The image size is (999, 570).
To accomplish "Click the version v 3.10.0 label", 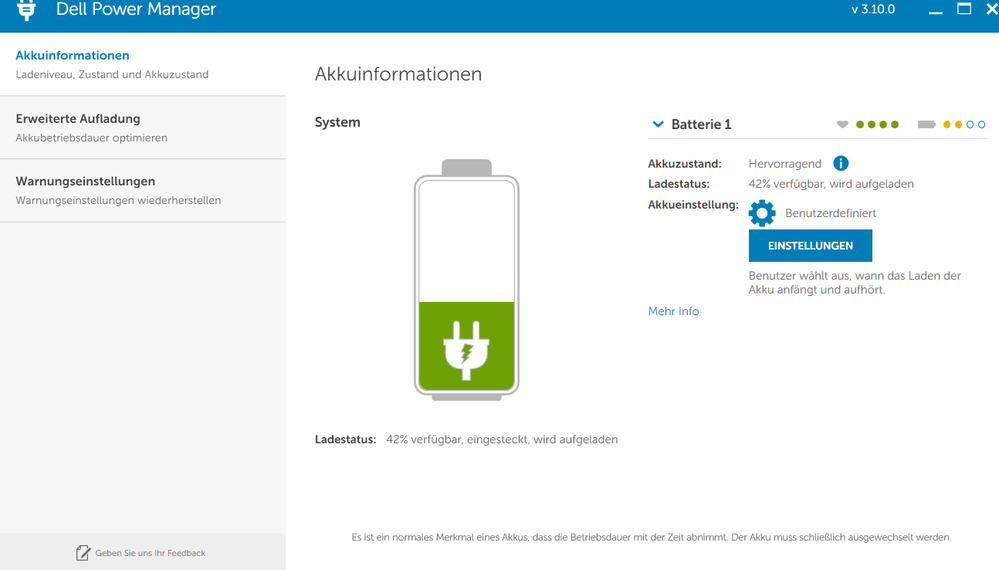I will point(873,10).
